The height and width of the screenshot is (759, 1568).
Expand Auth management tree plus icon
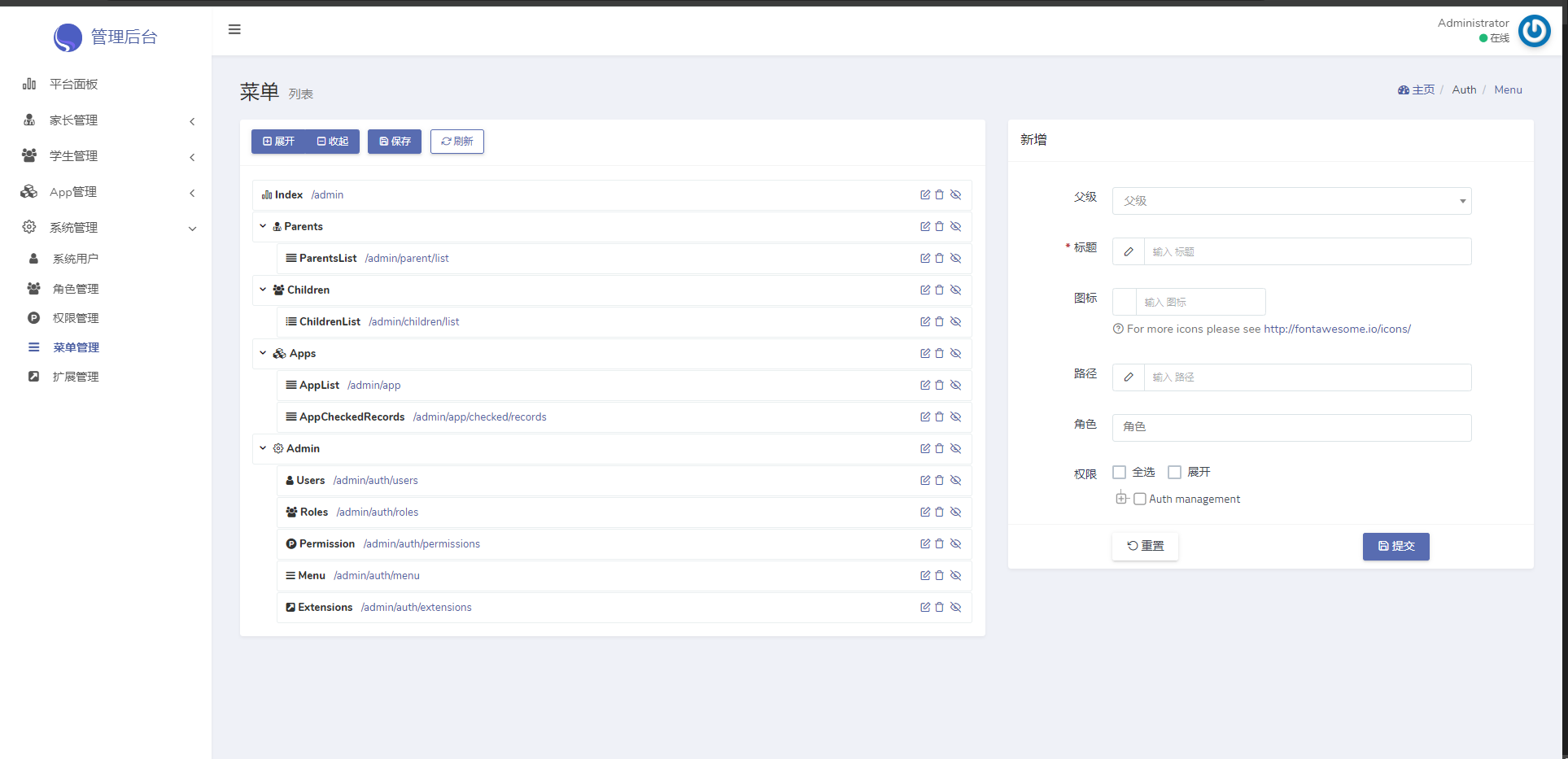click(x=1121, y=499)
